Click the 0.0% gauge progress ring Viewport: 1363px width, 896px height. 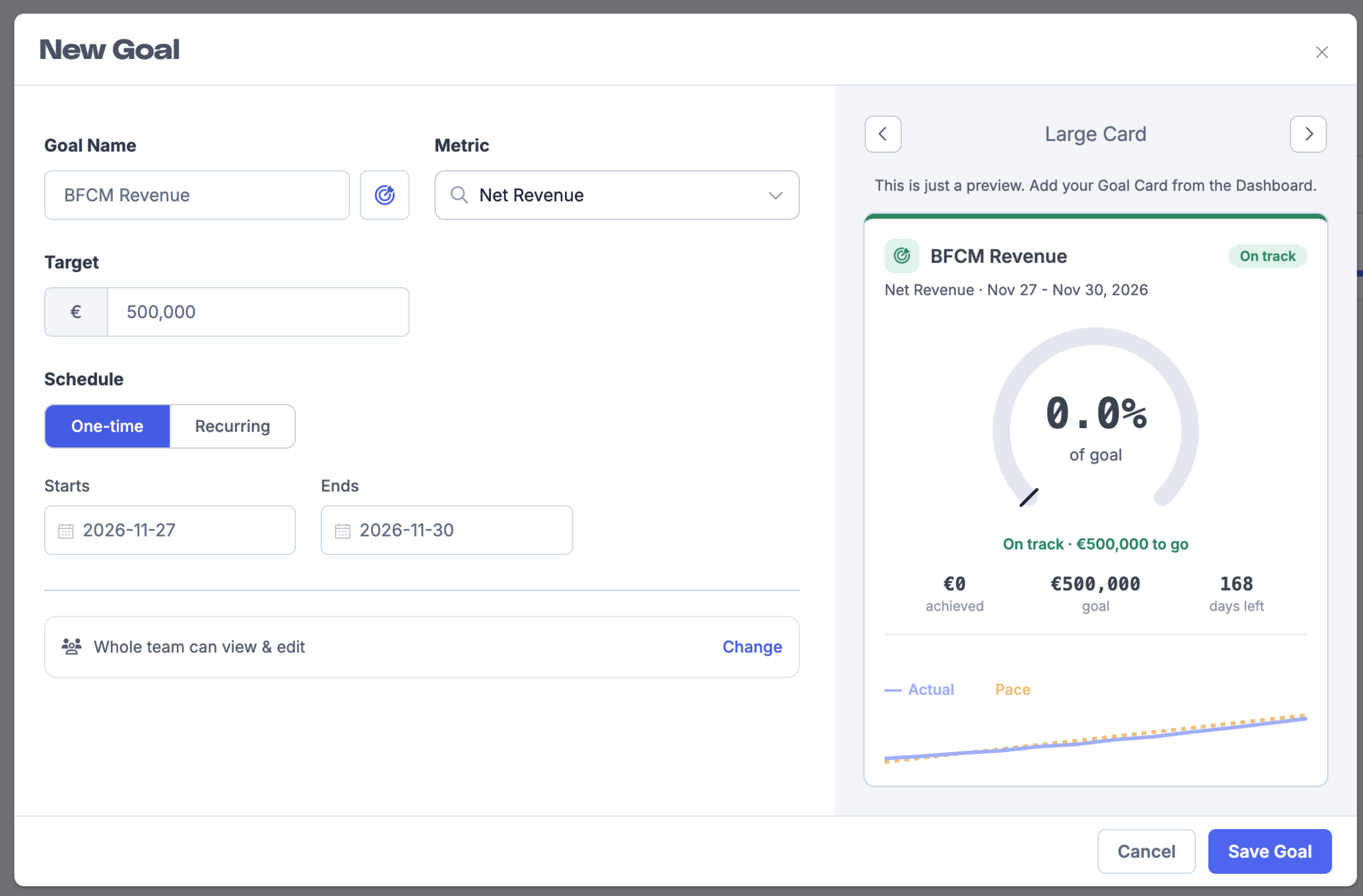click(x=1095, y=418)
